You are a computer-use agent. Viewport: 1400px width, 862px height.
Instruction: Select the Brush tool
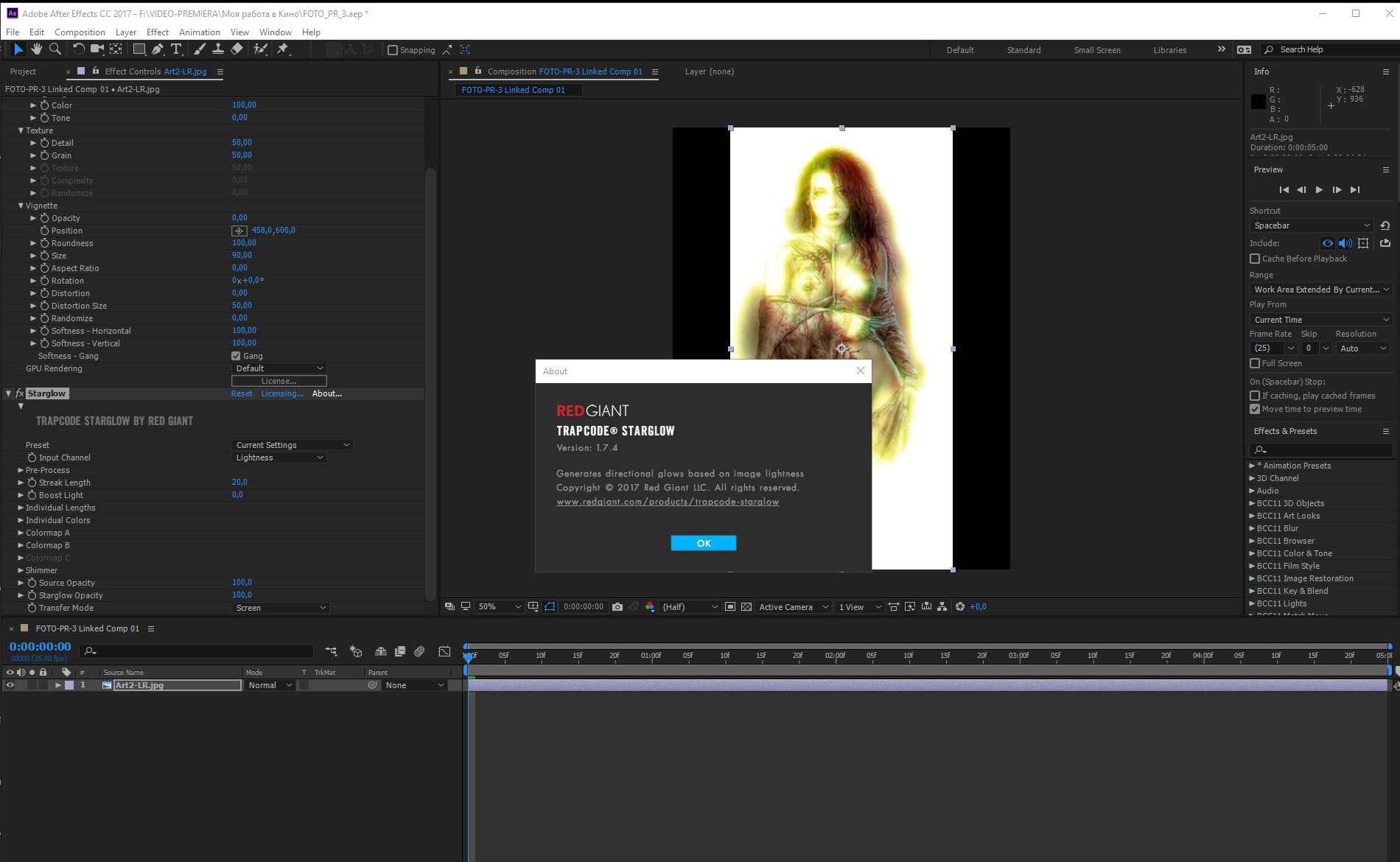click(199, 49)
